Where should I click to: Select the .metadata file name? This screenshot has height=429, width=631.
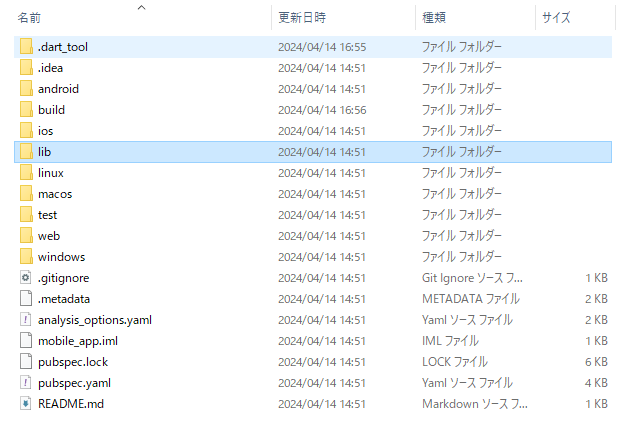coord(64,299)
